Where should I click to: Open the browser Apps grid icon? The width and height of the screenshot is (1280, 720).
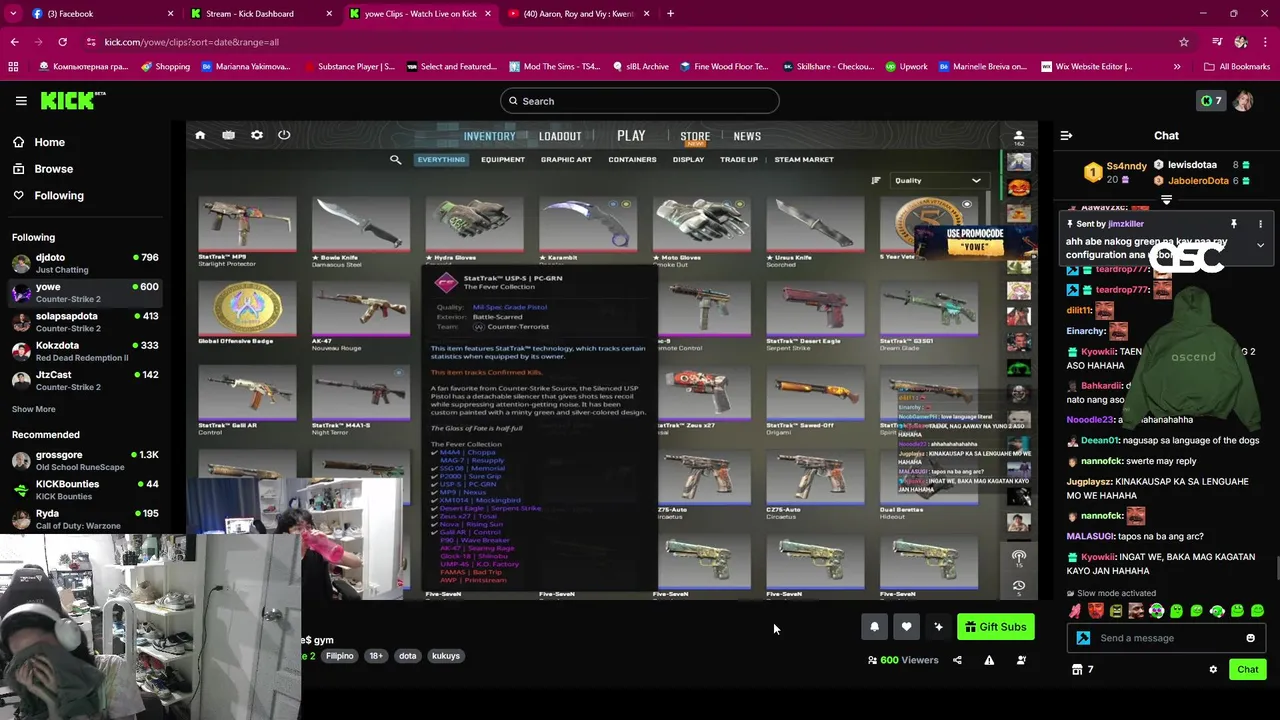tap(13, 67)
